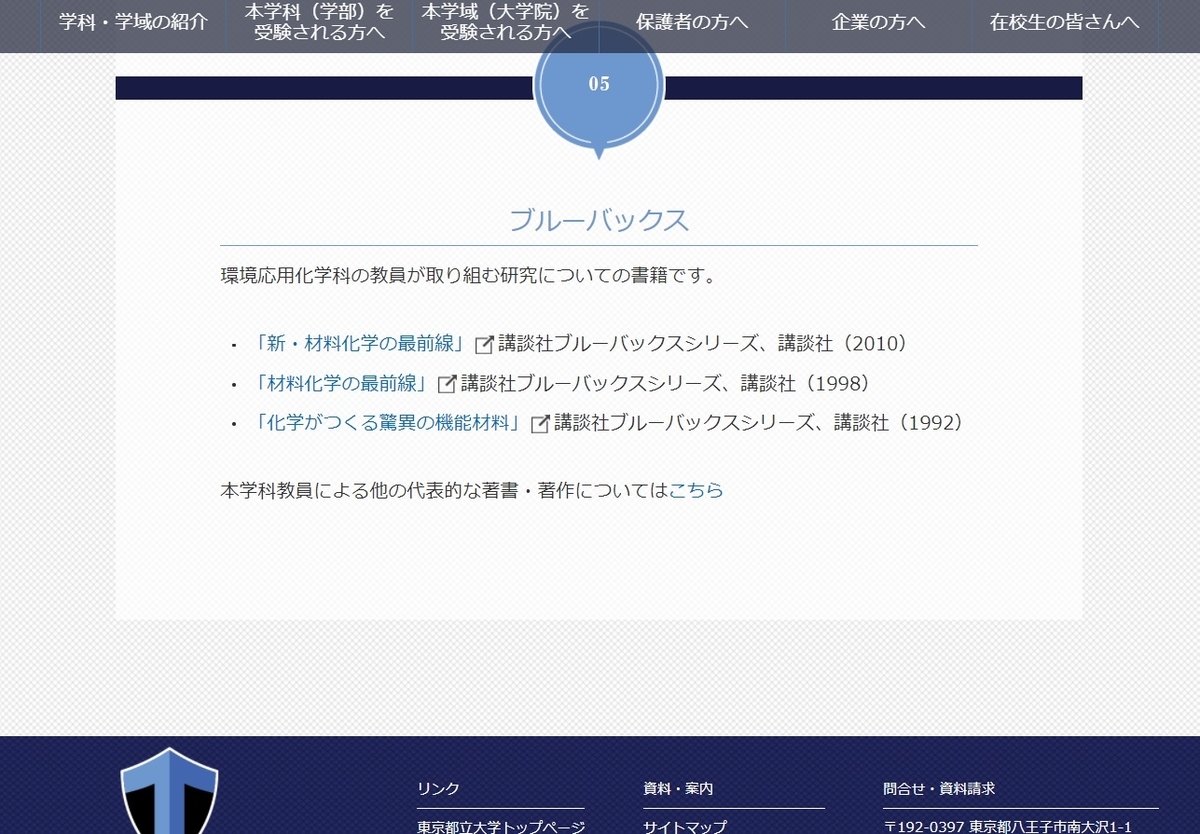Image resolution: width=1200 pixels, height=834 pixels.
Task: Click external-link icon after 新・材料化学の最前線
Action: (484, 344)
